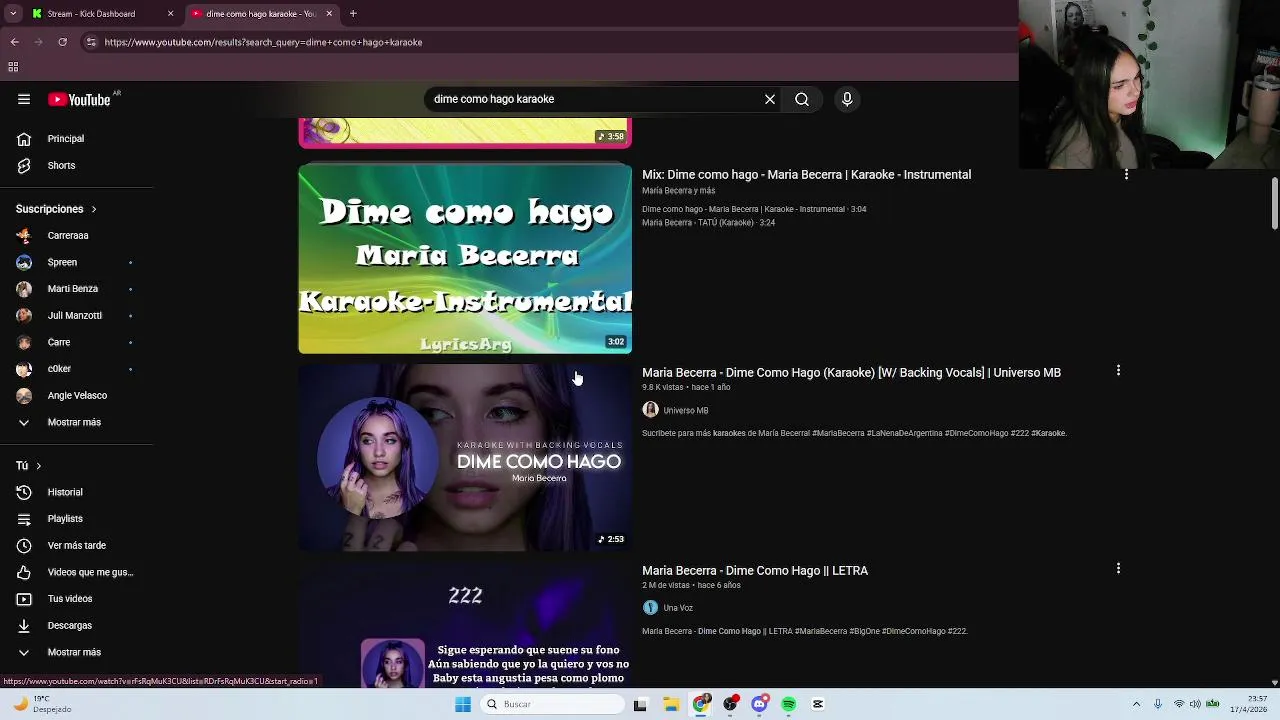Open Mix Dime como hago Karaoke Instrumental title
1280x720 pixels.
pyautogui.click(x=806, y=174)
